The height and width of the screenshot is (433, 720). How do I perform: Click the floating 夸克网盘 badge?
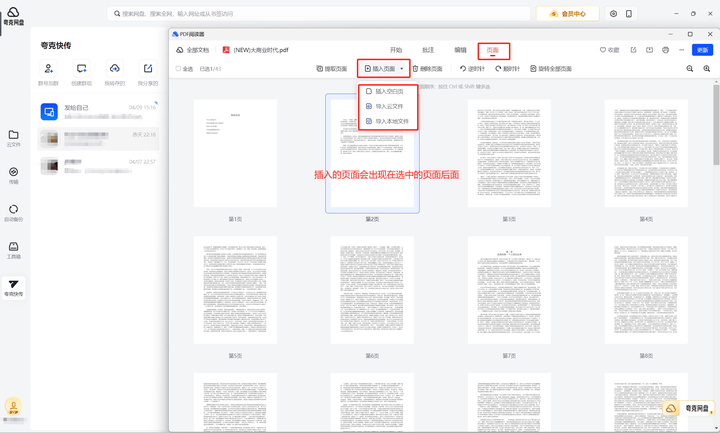pos(688,408)
